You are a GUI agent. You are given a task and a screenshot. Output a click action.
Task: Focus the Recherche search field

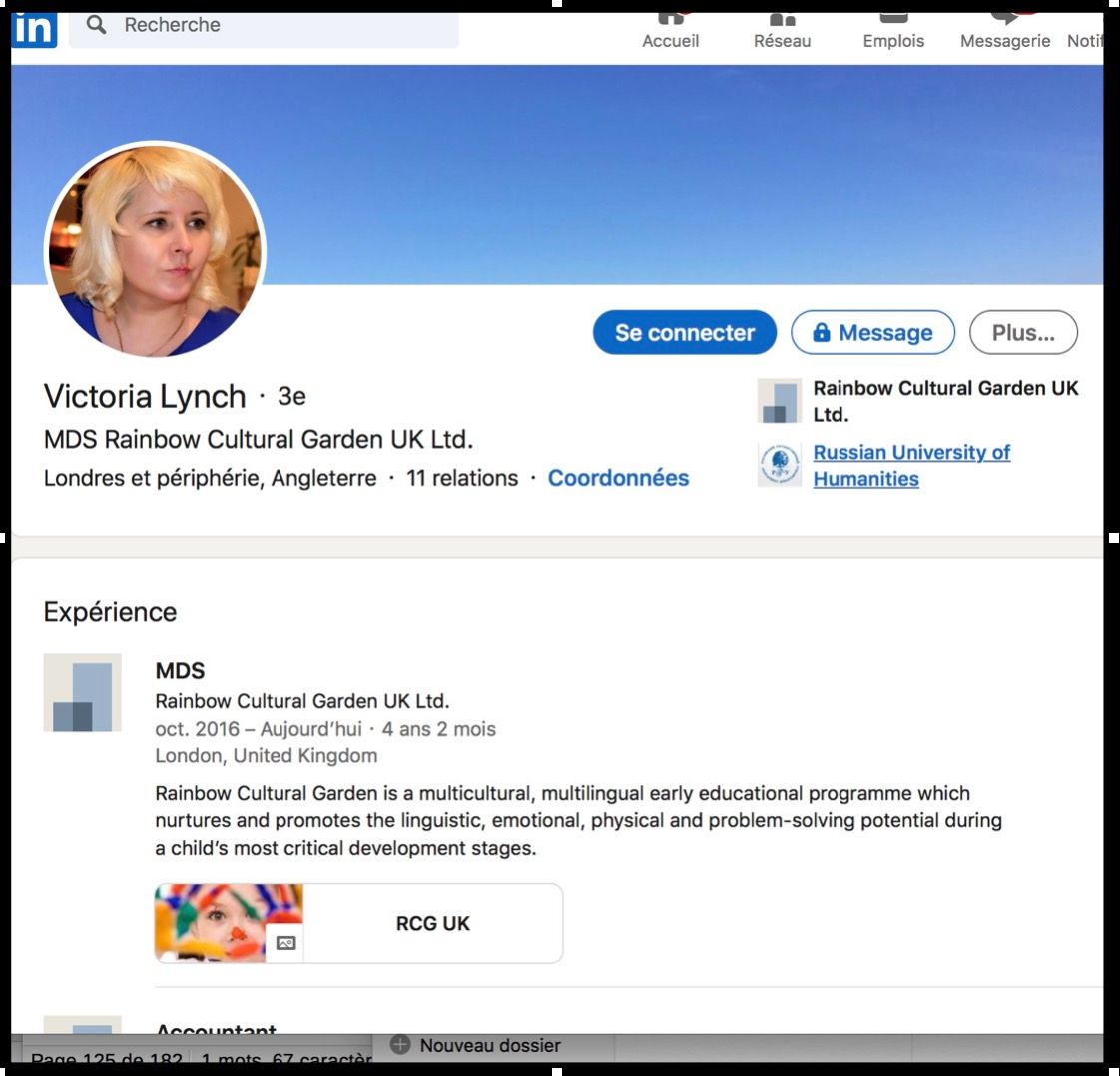pos(264,29)
